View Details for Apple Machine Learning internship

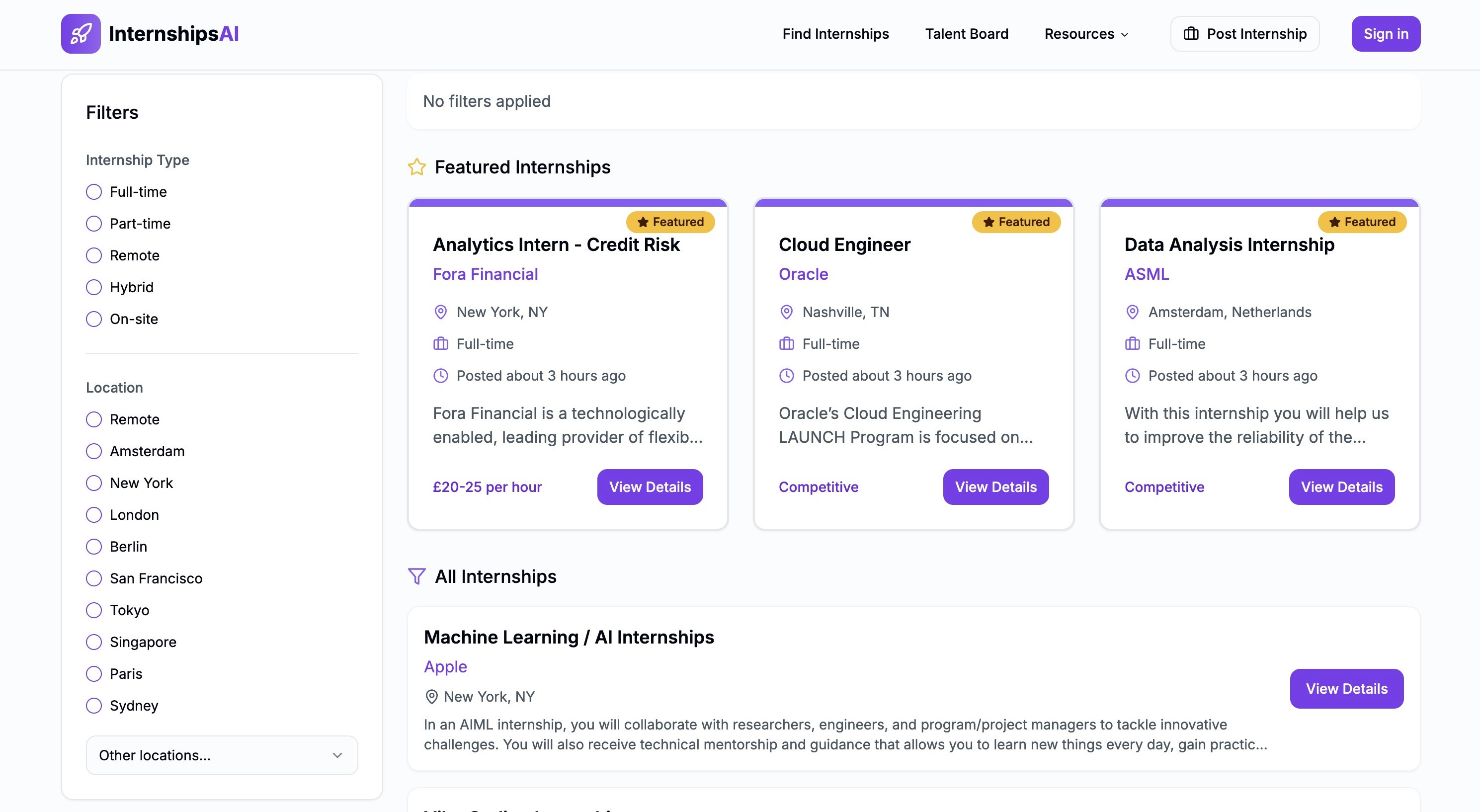[1346, 688]
